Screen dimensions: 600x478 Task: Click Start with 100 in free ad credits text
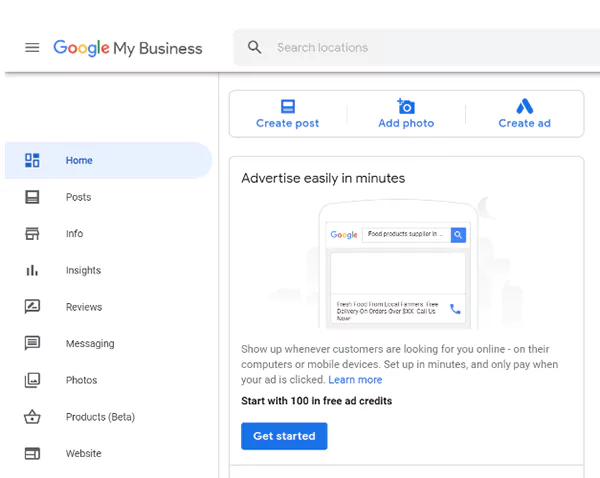pyautogui.click(x=316, y=401)
